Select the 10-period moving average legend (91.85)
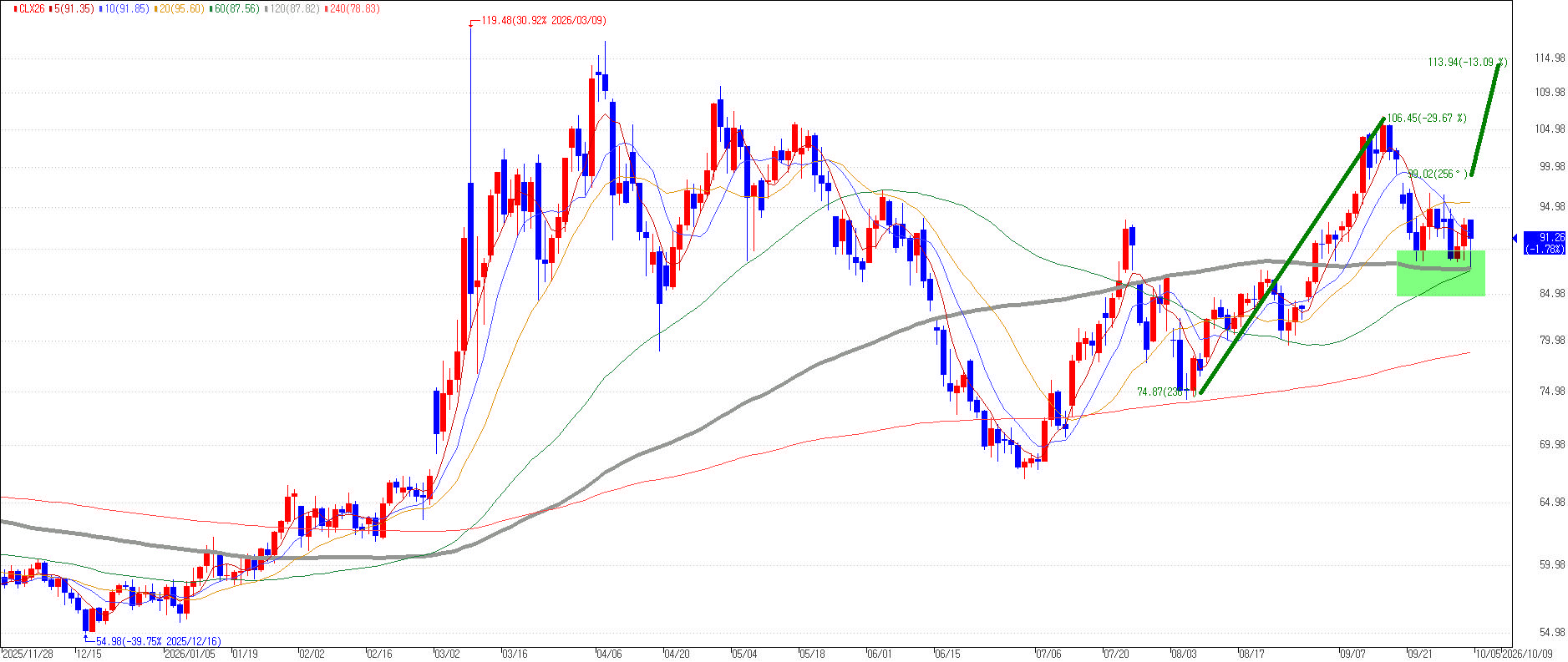Screen dimensions: 1568x662 click(124, 8)
